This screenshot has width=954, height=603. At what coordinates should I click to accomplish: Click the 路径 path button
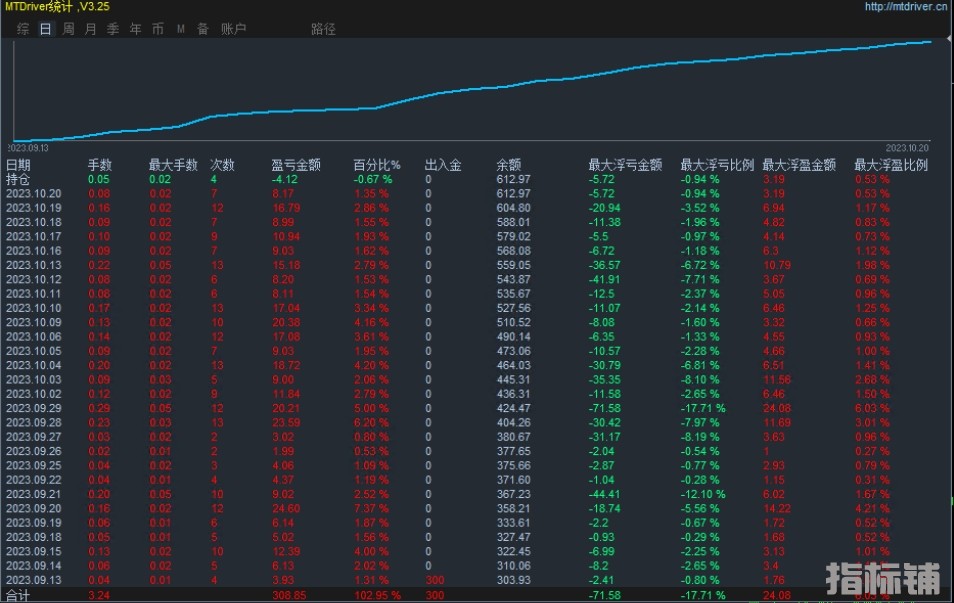click(x=323, y=29)
